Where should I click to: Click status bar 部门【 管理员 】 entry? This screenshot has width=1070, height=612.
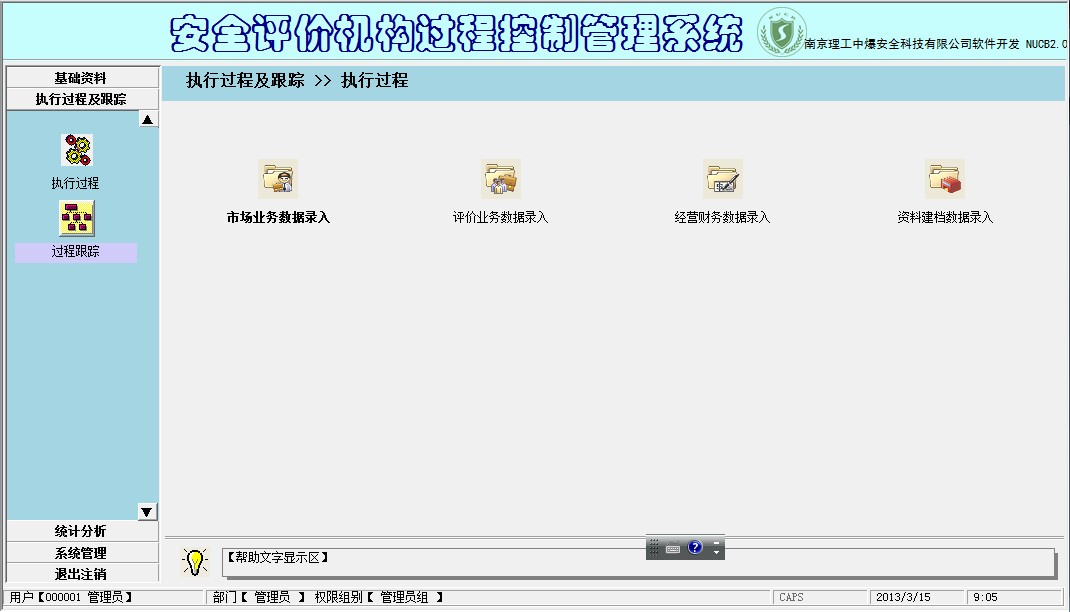259,597
